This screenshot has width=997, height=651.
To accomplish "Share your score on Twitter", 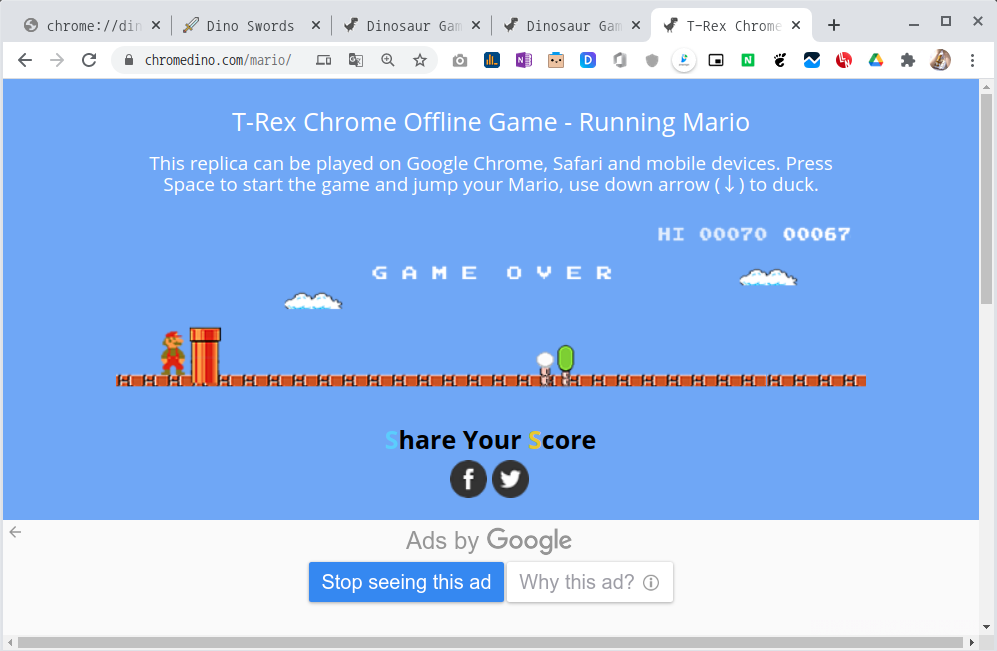I will click(510, 479).
